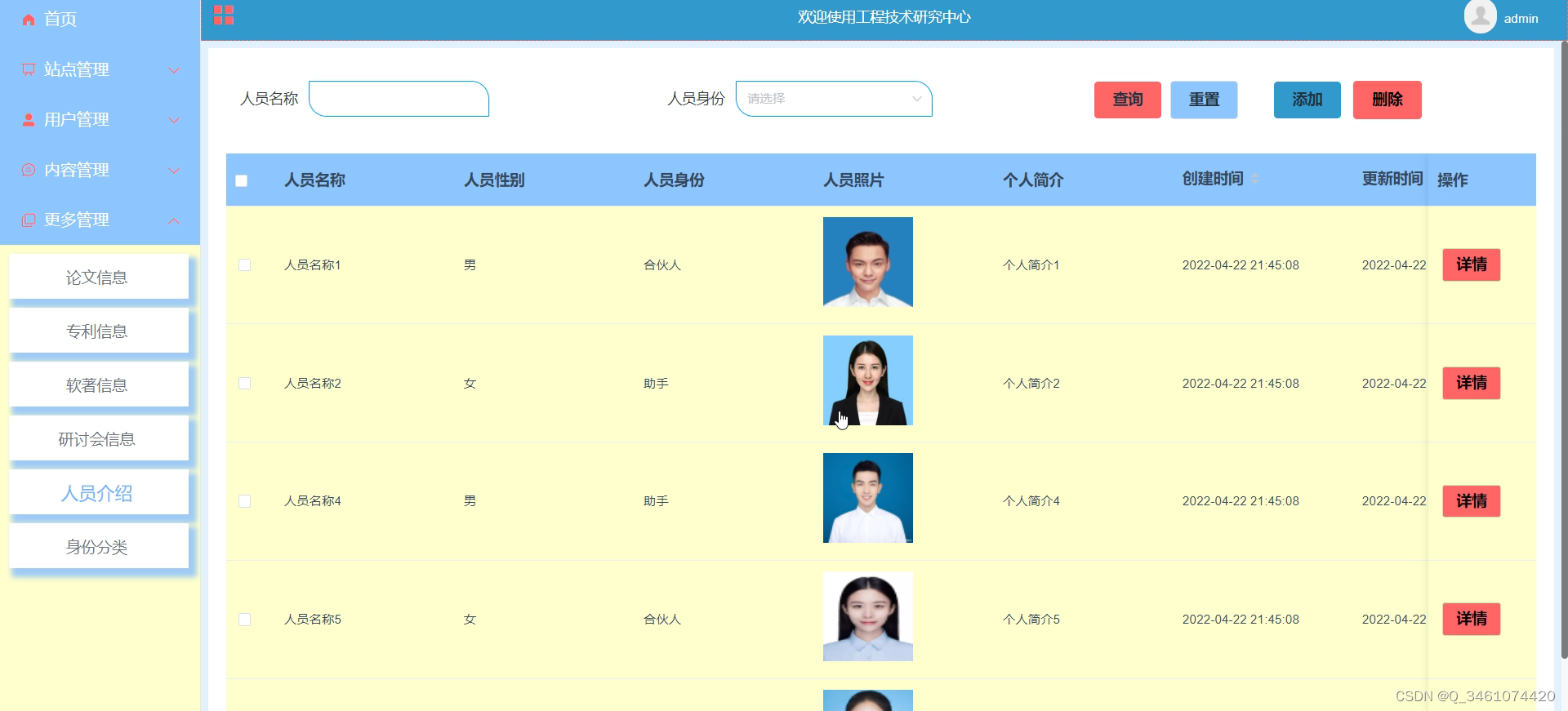Collapse the 更多管理 menu chevron

174,220
